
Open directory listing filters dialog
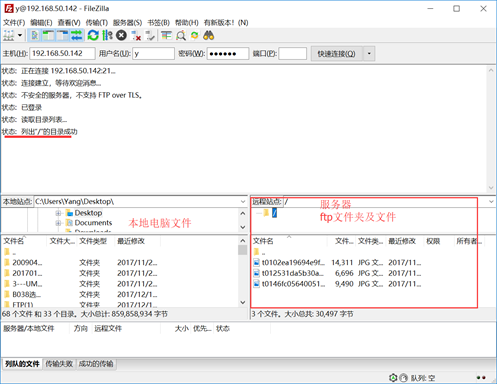pyautogui.click(x=166, y=35)
